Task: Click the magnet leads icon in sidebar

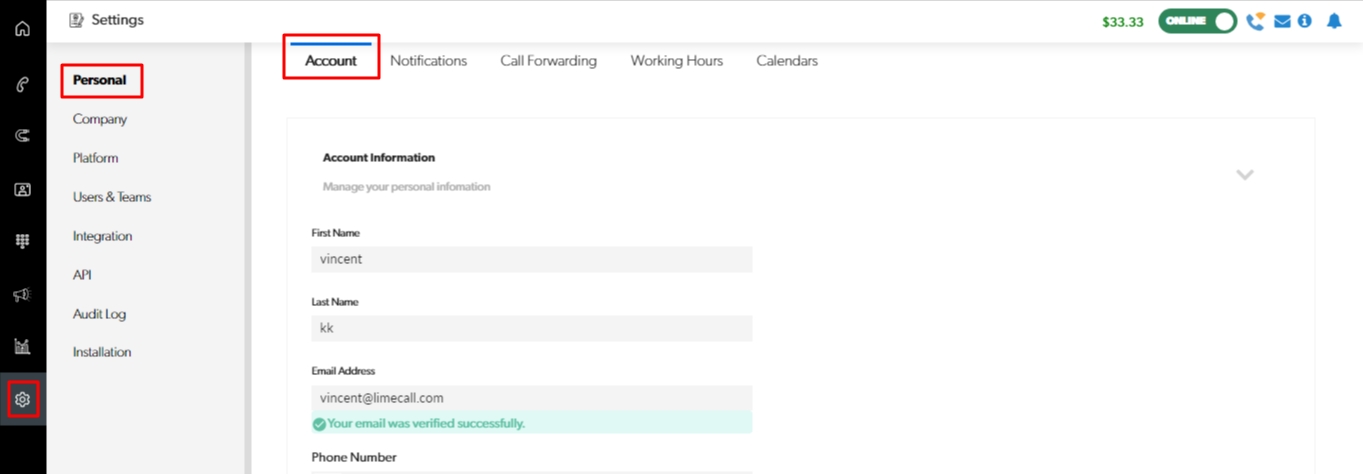Action: point(22,136)
